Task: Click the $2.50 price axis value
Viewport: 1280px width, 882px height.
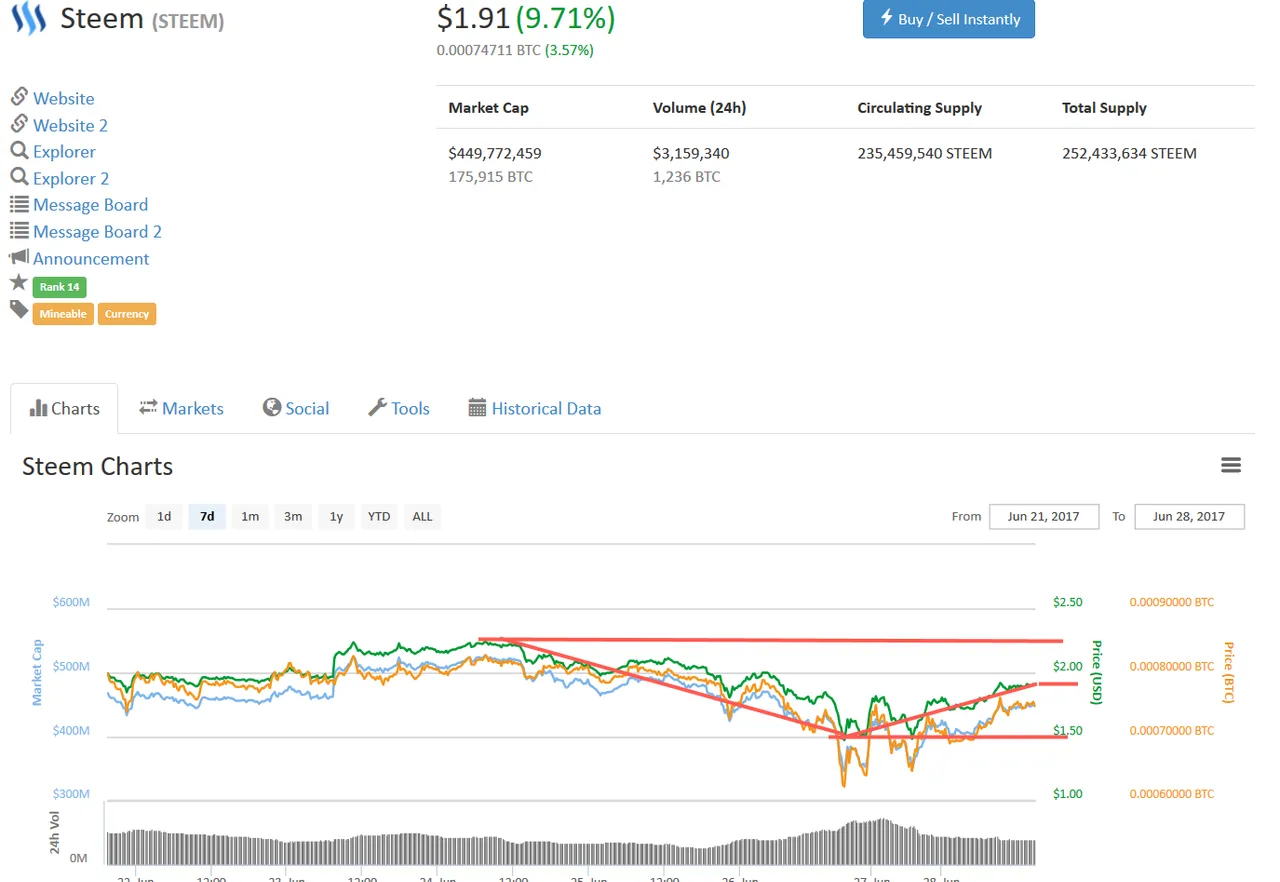Action: point(1067,602)
